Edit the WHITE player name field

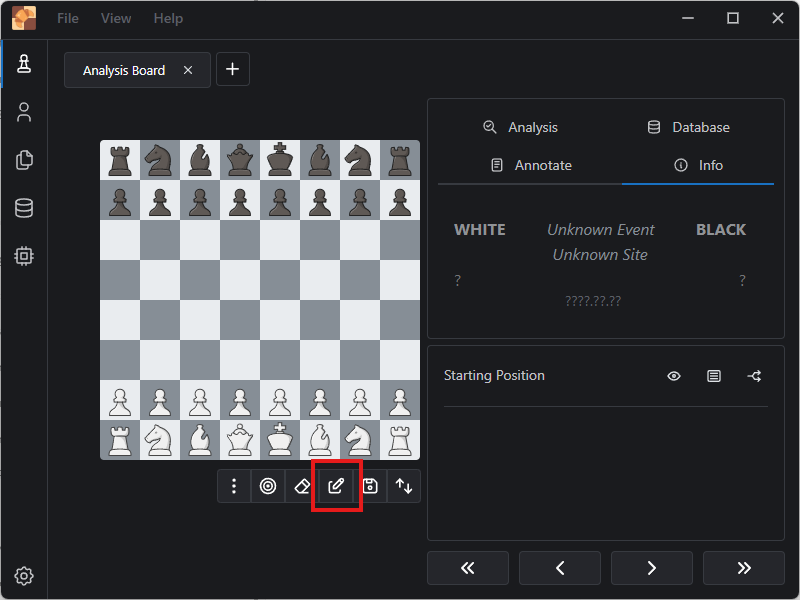(x=480, y=230)
